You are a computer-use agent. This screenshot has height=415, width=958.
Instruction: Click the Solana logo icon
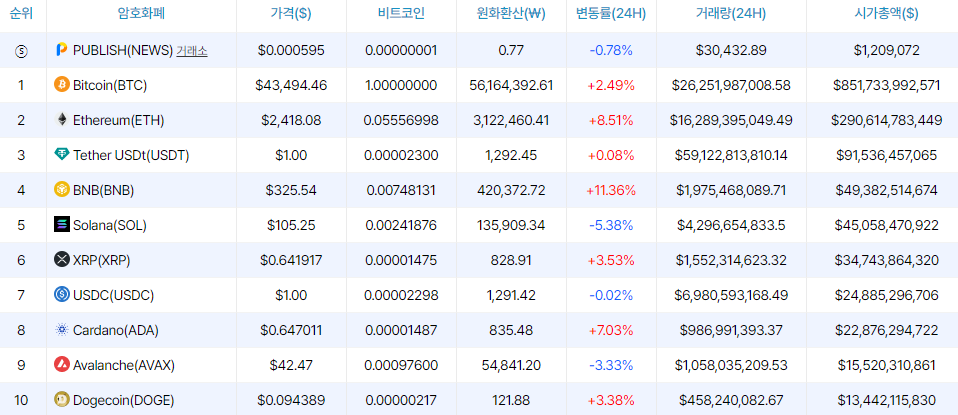coord(62,225)
